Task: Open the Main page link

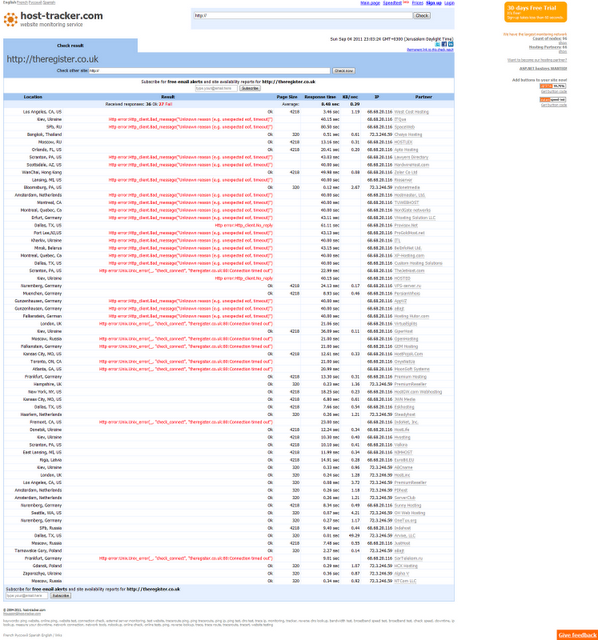Action: pos(370,3)
